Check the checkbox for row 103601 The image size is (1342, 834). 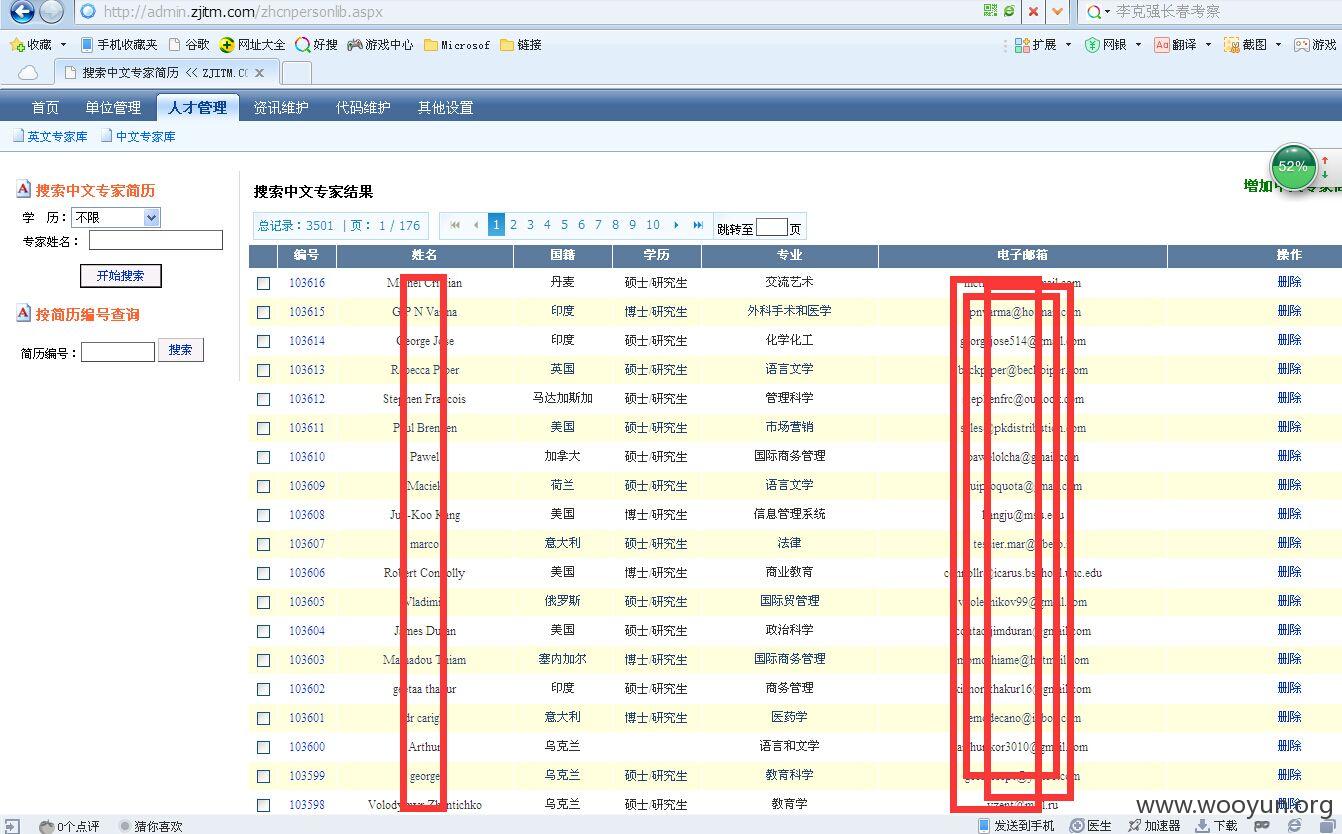tap(263, 718)
